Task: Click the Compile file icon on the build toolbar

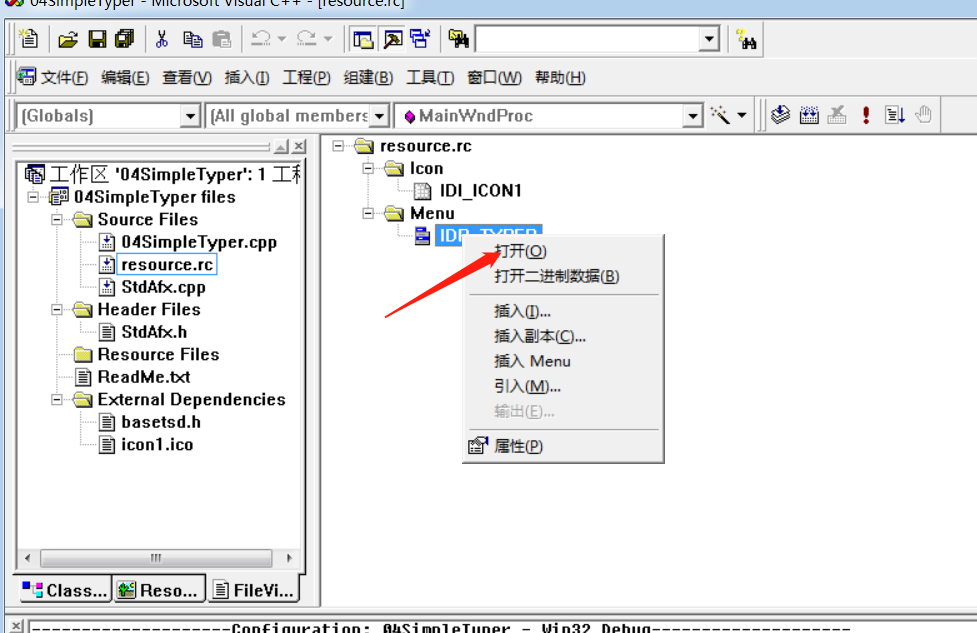Action: [x=780, y=115]
